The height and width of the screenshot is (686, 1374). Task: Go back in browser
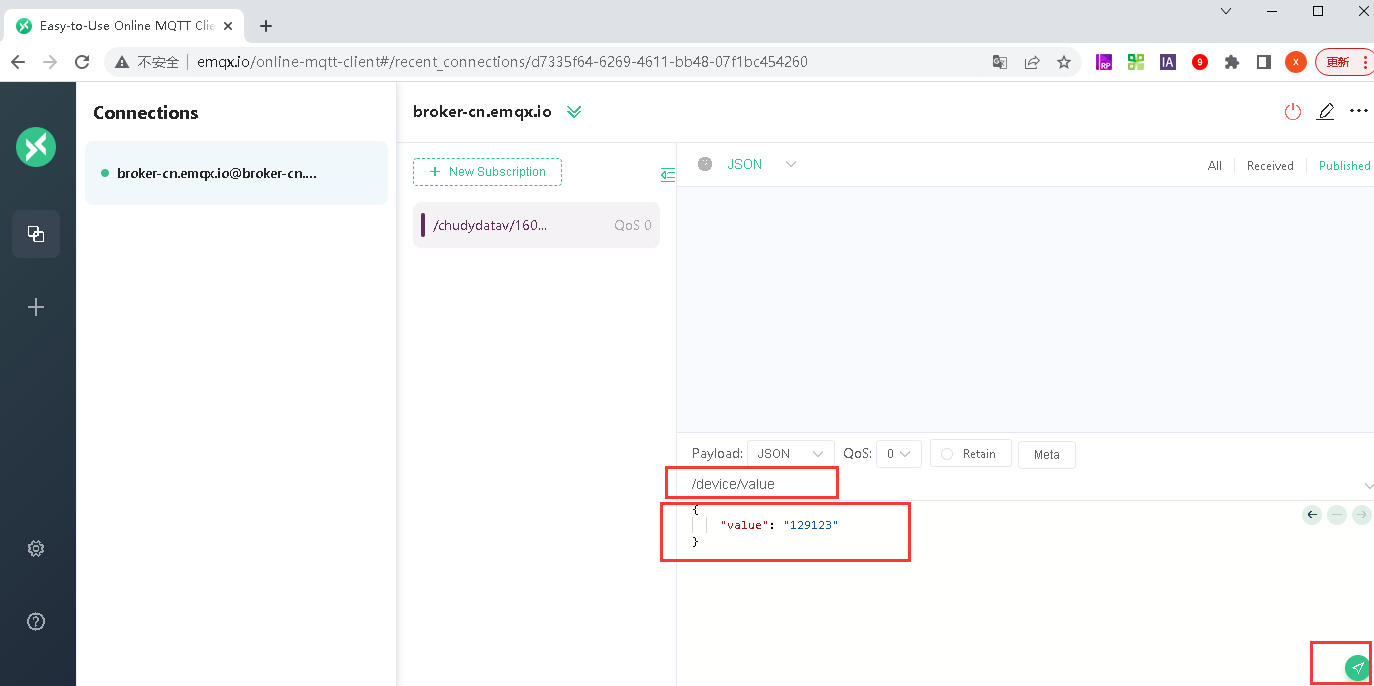(x=18, y=62)
